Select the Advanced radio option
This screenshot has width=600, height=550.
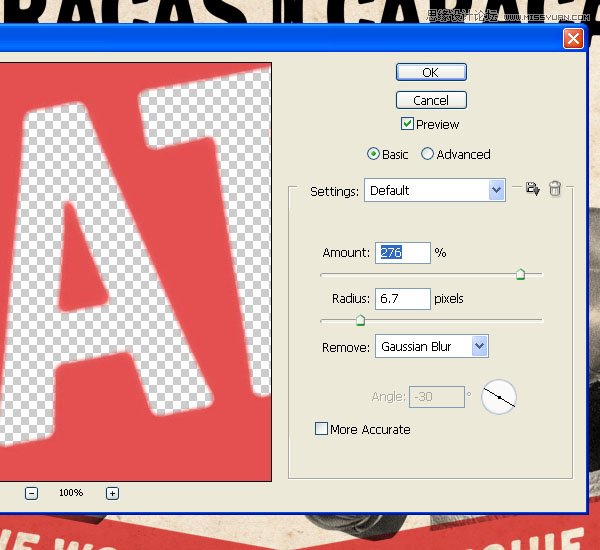[427, 154]
